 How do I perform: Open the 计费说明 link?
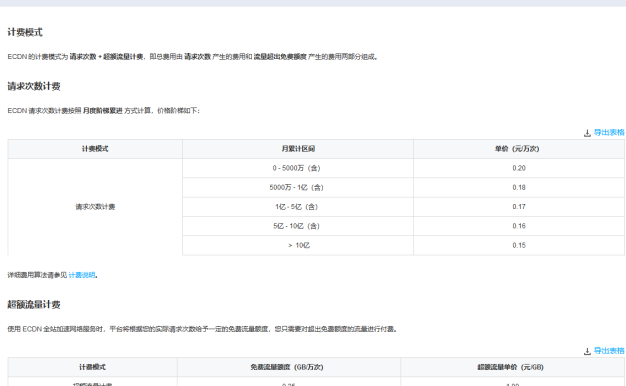click(82, 275)
